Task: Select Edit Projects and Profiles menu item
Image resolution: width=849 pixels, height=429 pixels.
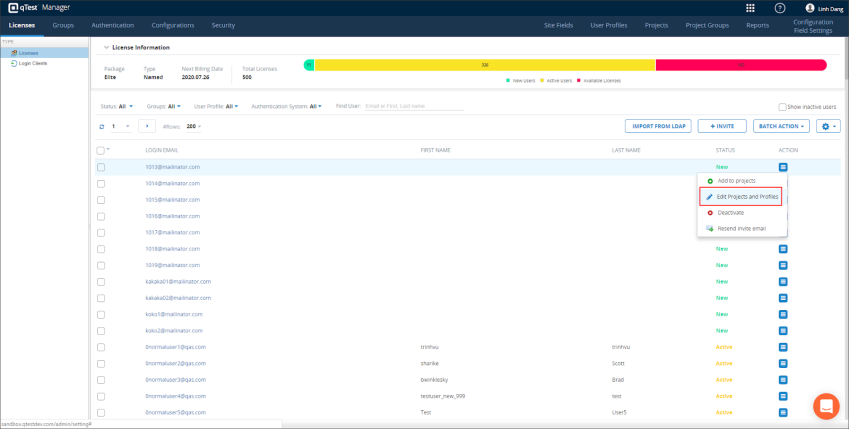Action: pos(741,197)
